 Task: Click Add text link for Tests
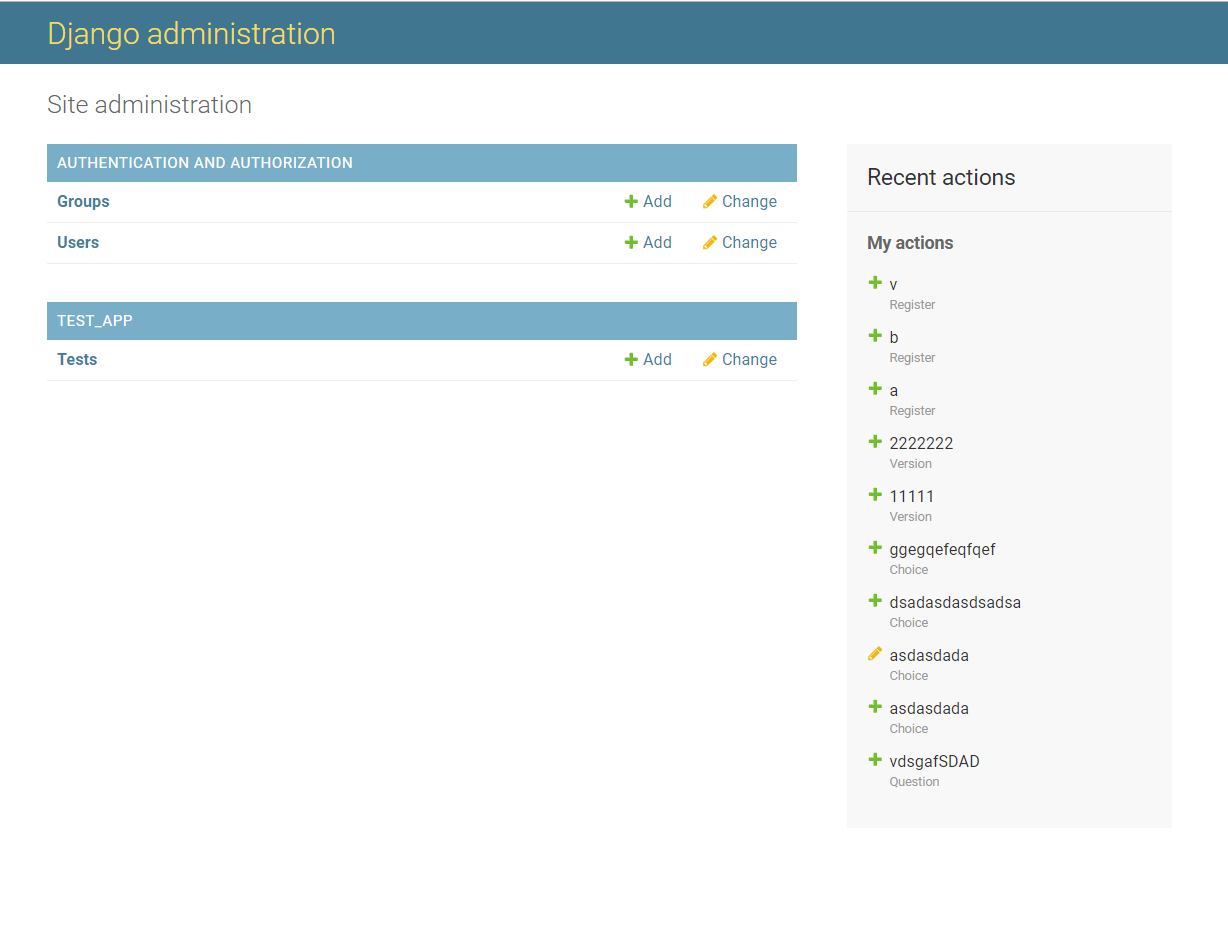657,360
